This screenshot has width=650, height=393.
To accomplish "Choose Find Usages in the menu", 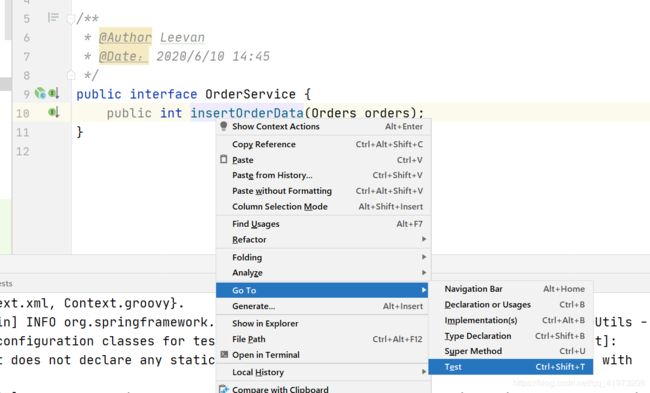I will click(x=324, y=224).
